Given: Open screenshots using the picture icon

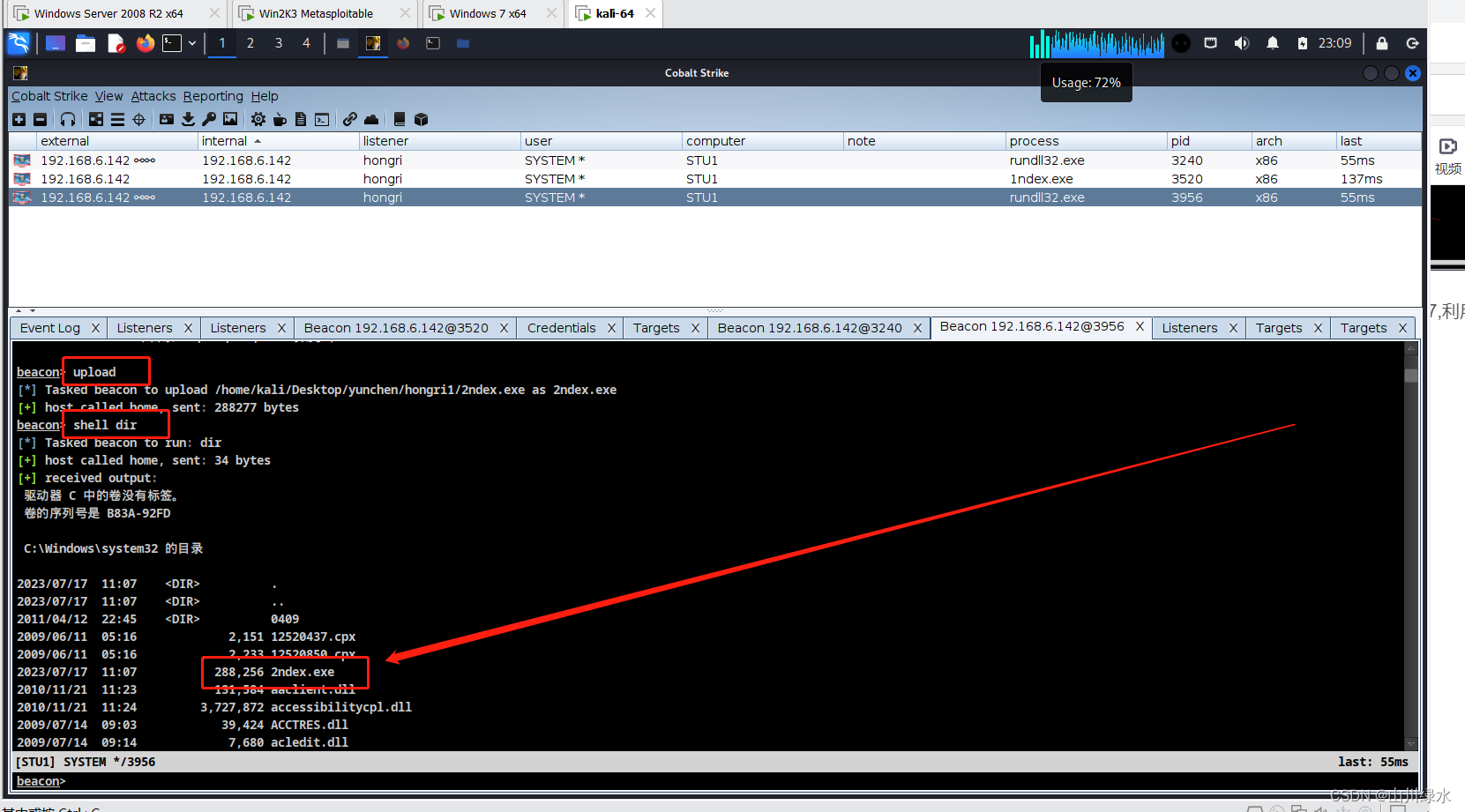Looking at the screenshot, I should tap(230, 119).
